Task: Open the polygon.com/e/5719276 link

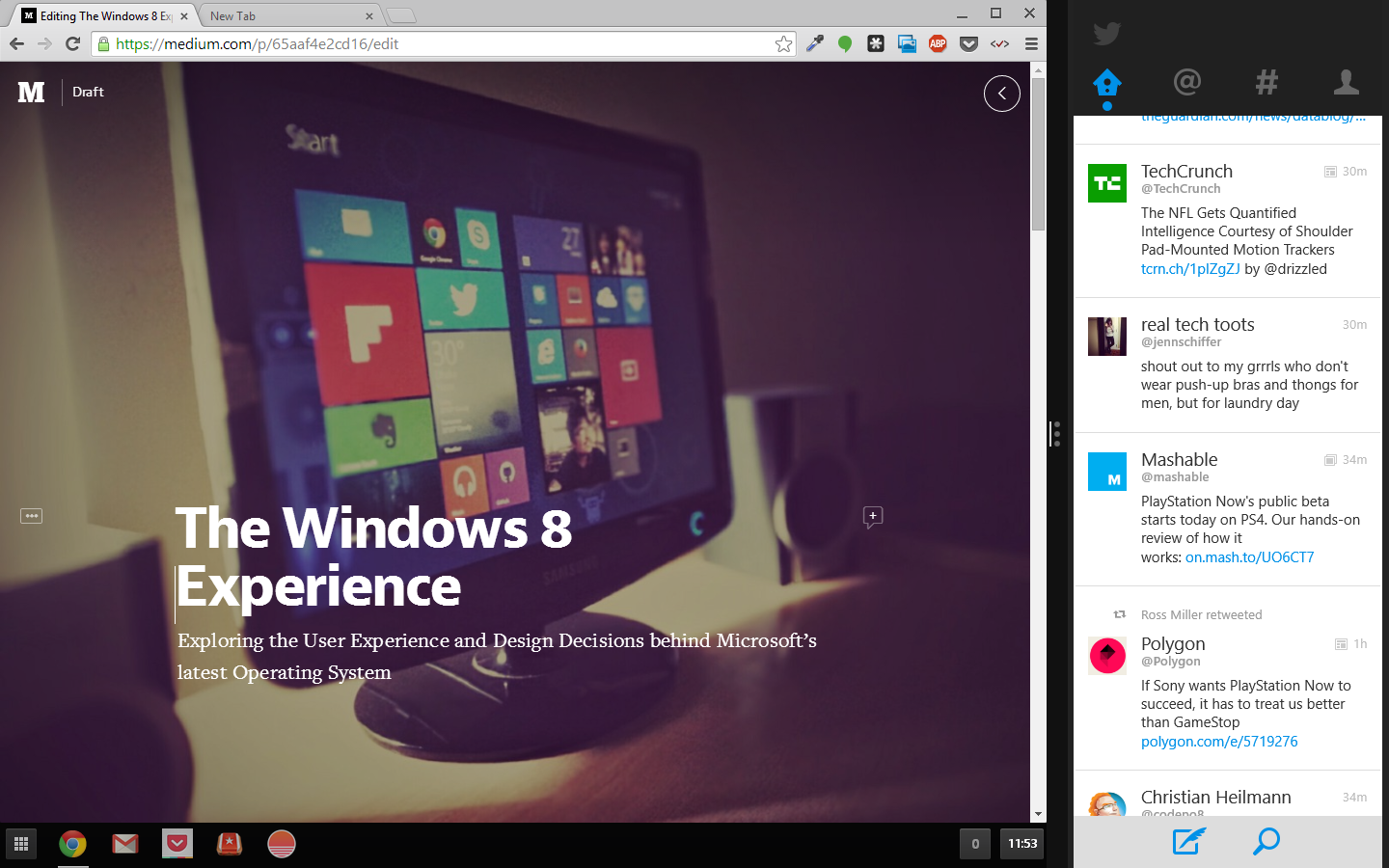Action: click(x=1219, y=742)
